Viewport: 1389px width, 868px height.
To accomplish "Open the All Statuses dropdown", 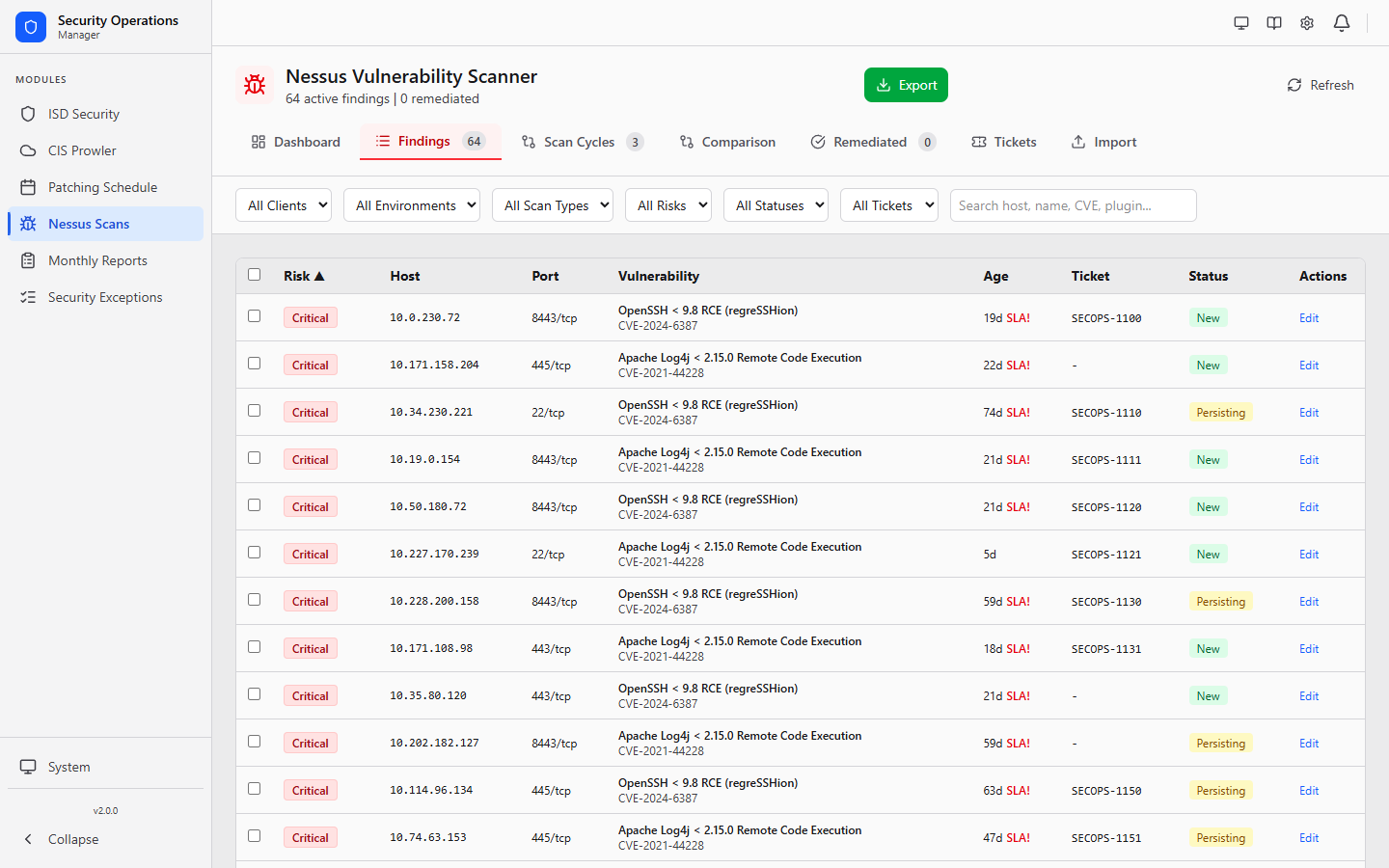I will click(776, 205).
